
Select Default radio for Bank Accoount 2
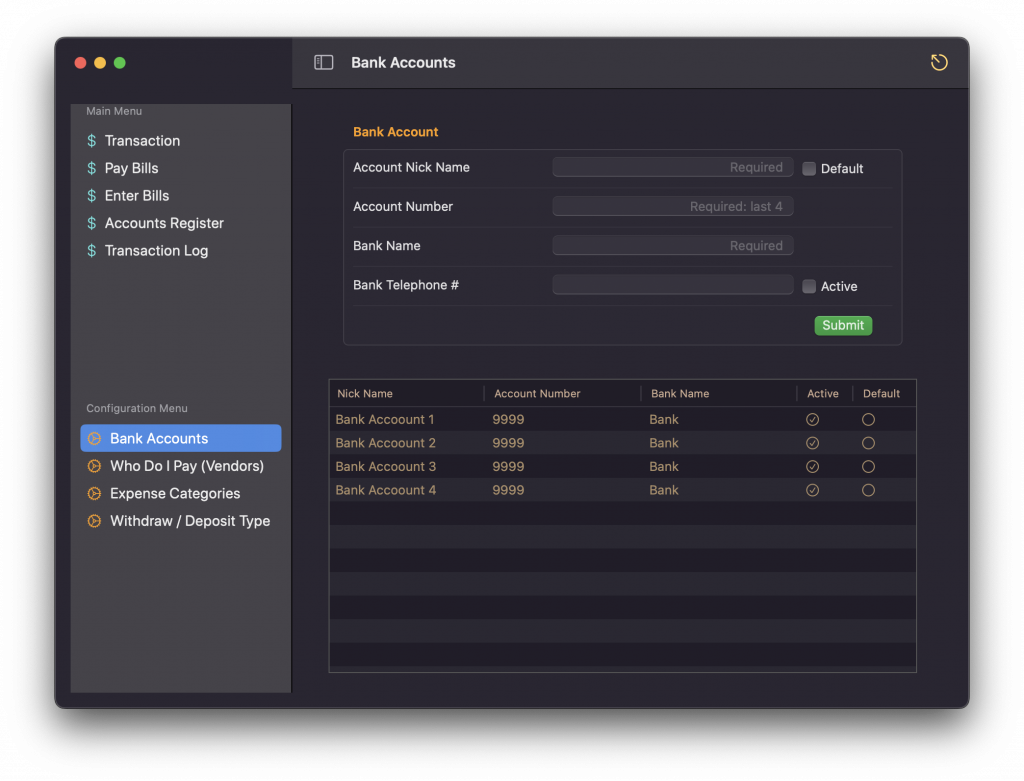click(x=868, y=443)
